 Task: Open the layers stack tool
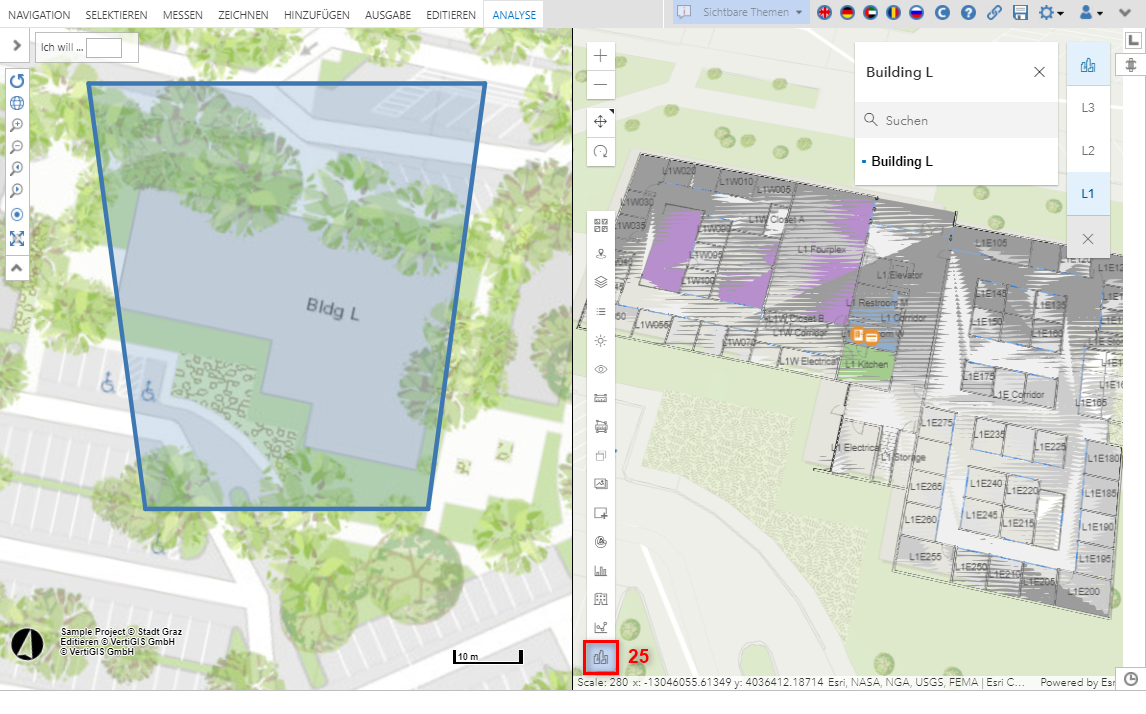601,282
